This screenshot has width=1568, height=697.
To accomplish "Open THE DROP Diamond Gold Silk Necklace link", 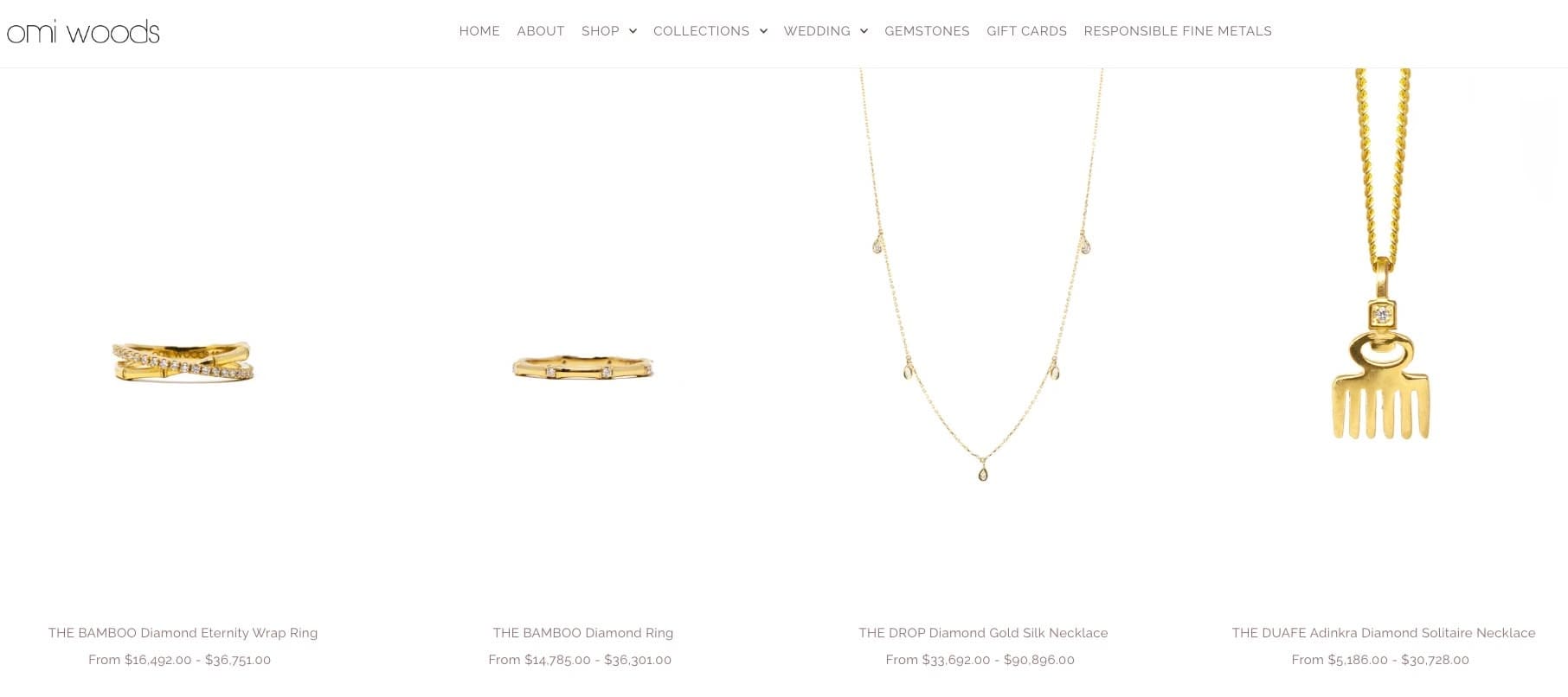I will point(983,633).
